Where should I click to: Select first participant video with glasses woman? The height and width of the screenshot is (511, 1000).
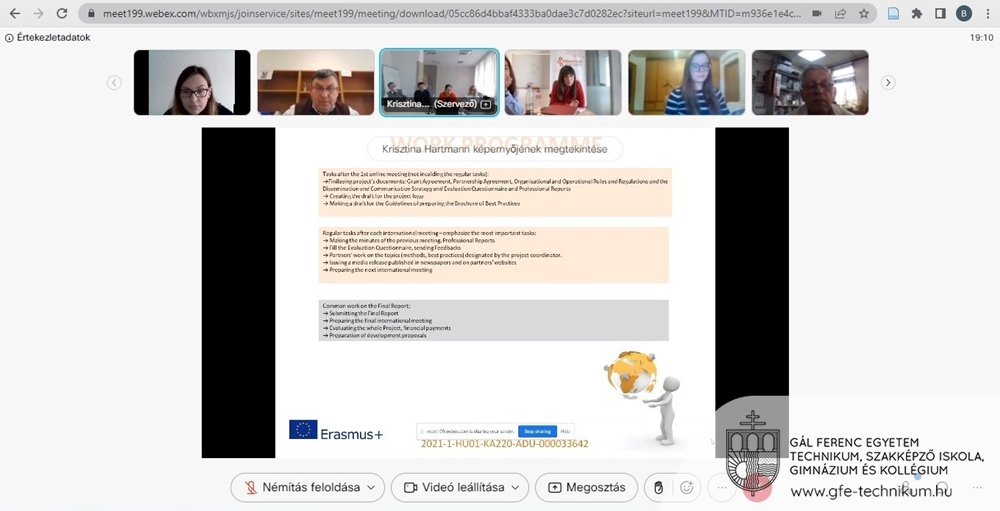pos(192,82)
